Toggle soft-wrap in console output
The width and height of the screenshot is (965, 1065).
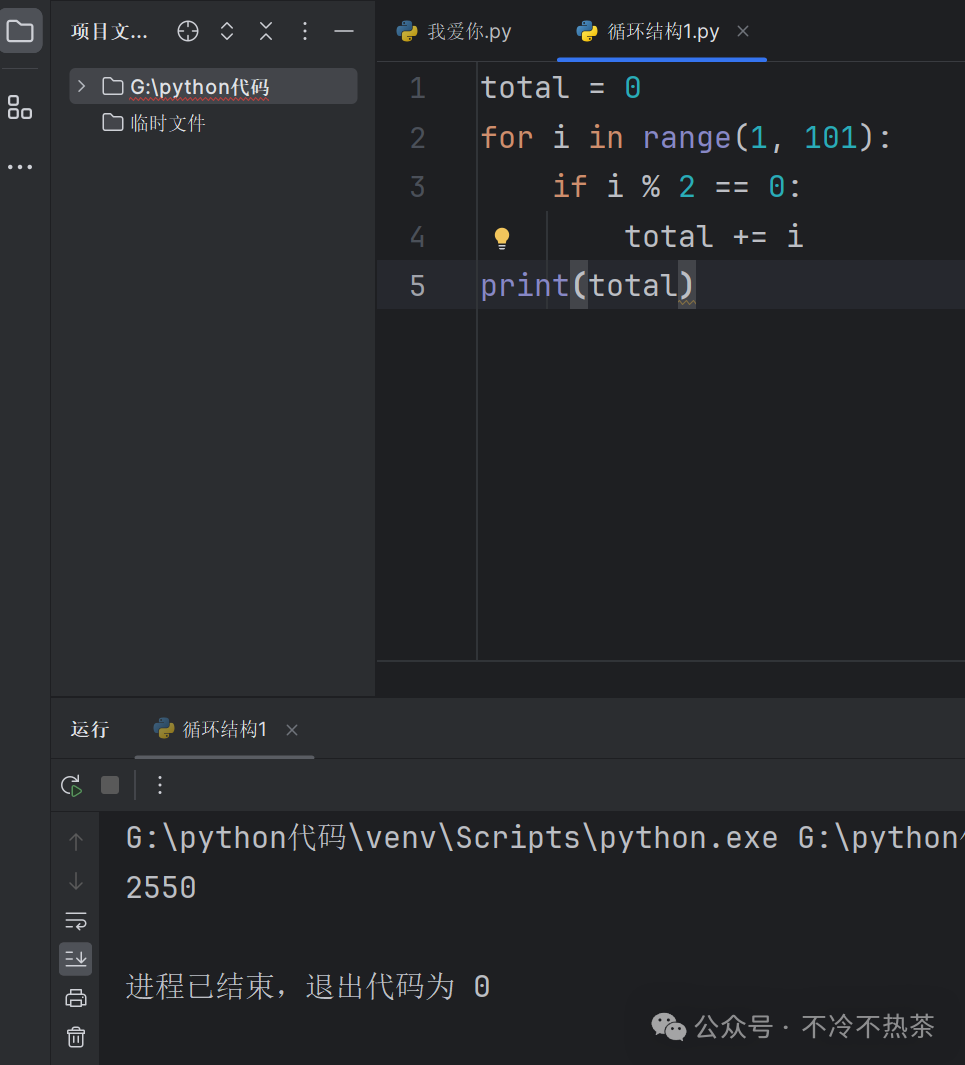coord(76,921)
